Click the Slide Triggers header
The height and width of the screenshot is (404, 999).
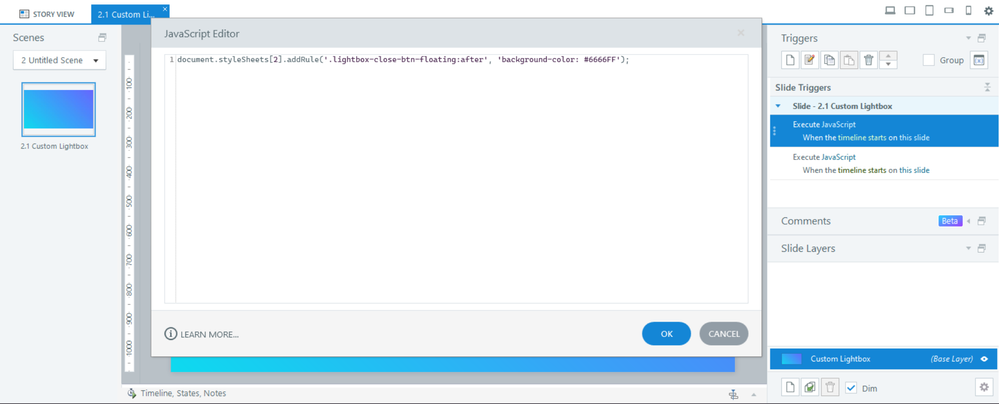[803, 87]
